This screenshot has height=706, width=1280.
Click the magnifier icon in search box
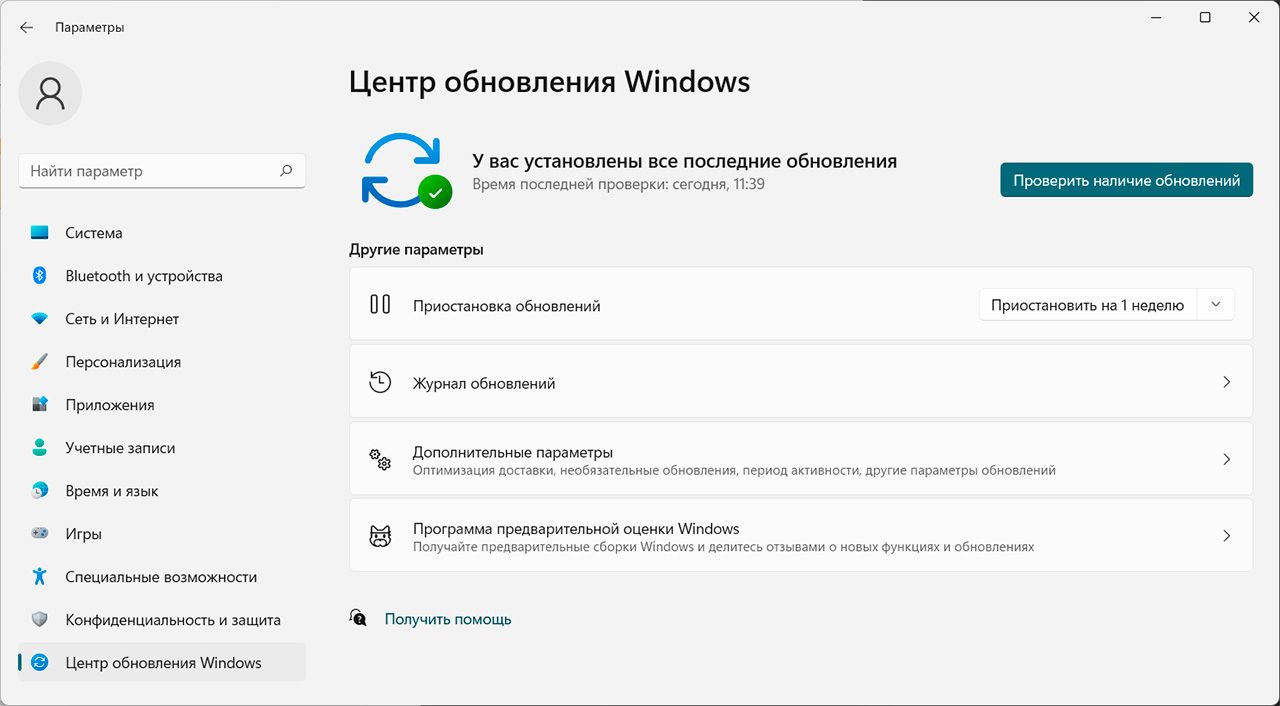286,171
